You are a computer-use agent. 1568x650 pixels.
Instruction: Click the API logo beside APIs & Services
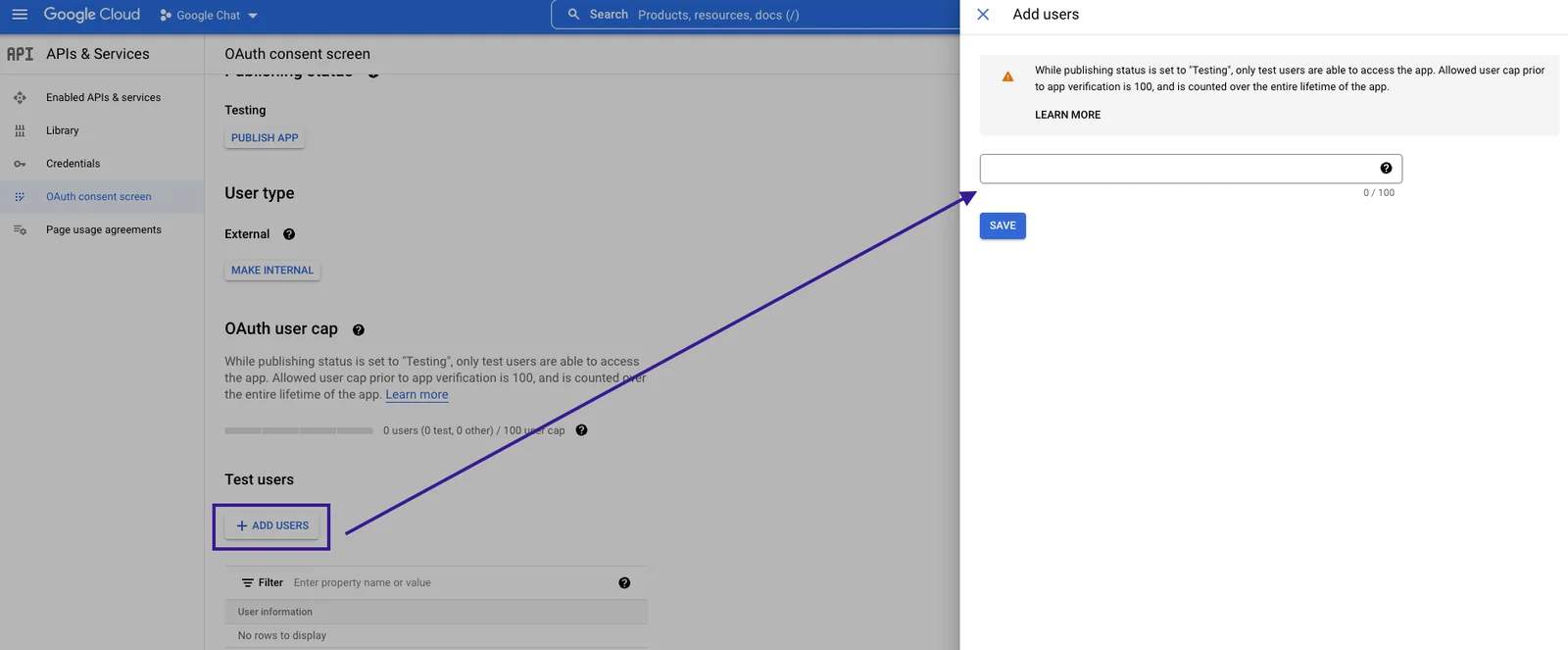(20, 54)
